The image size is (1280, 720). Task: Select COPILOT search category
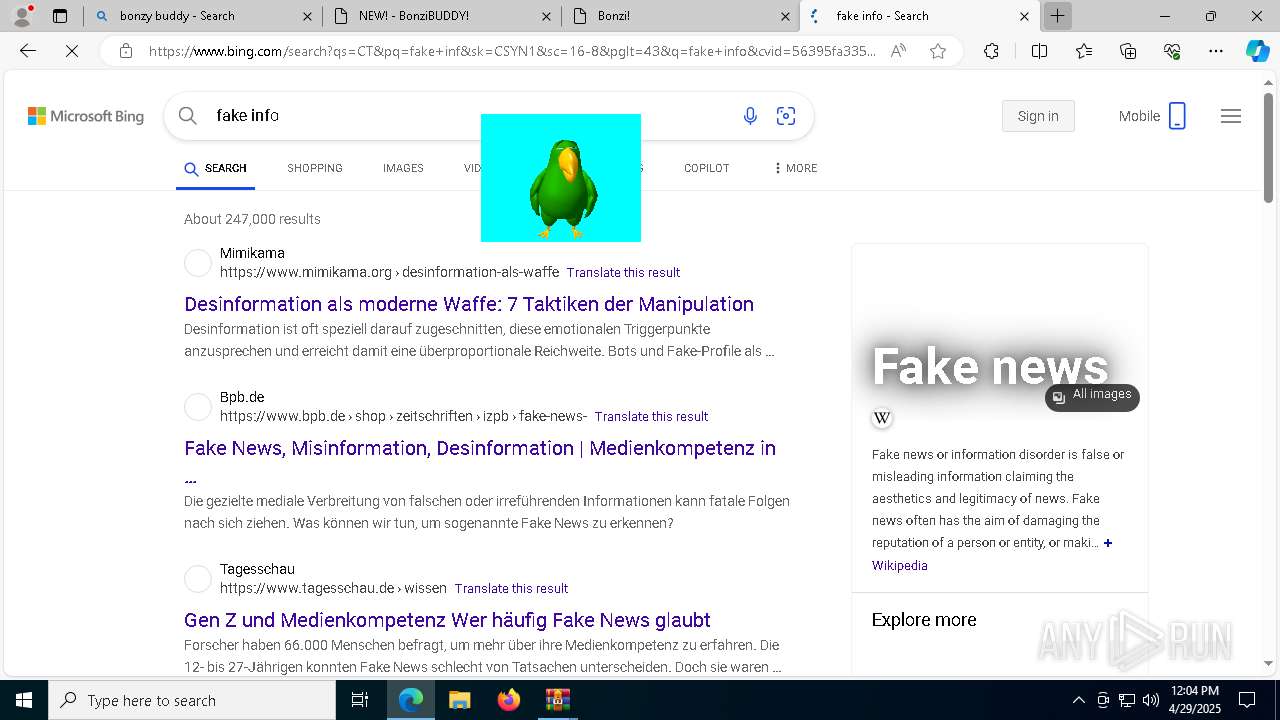tap(707, 168)
